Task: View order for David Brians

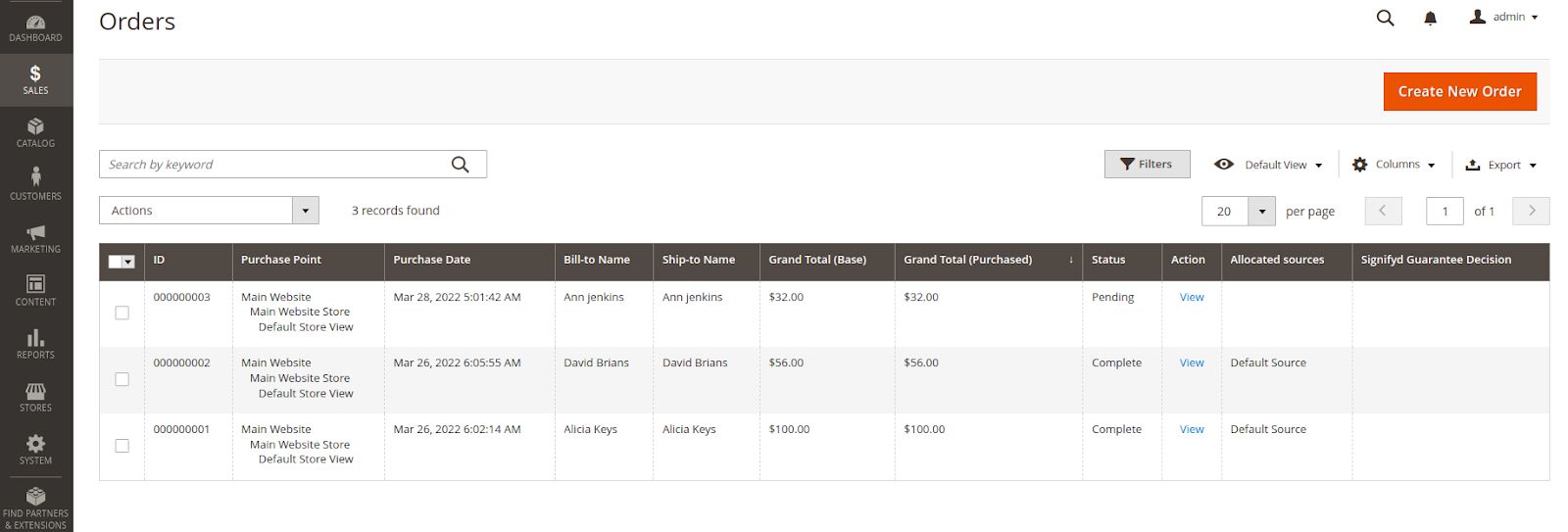Action: [1192, 363]
